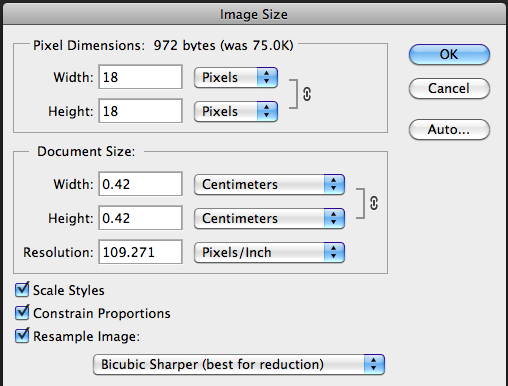Click the document size chain link icon
Viewport: 508px width, 386px height.
[374, 203]
